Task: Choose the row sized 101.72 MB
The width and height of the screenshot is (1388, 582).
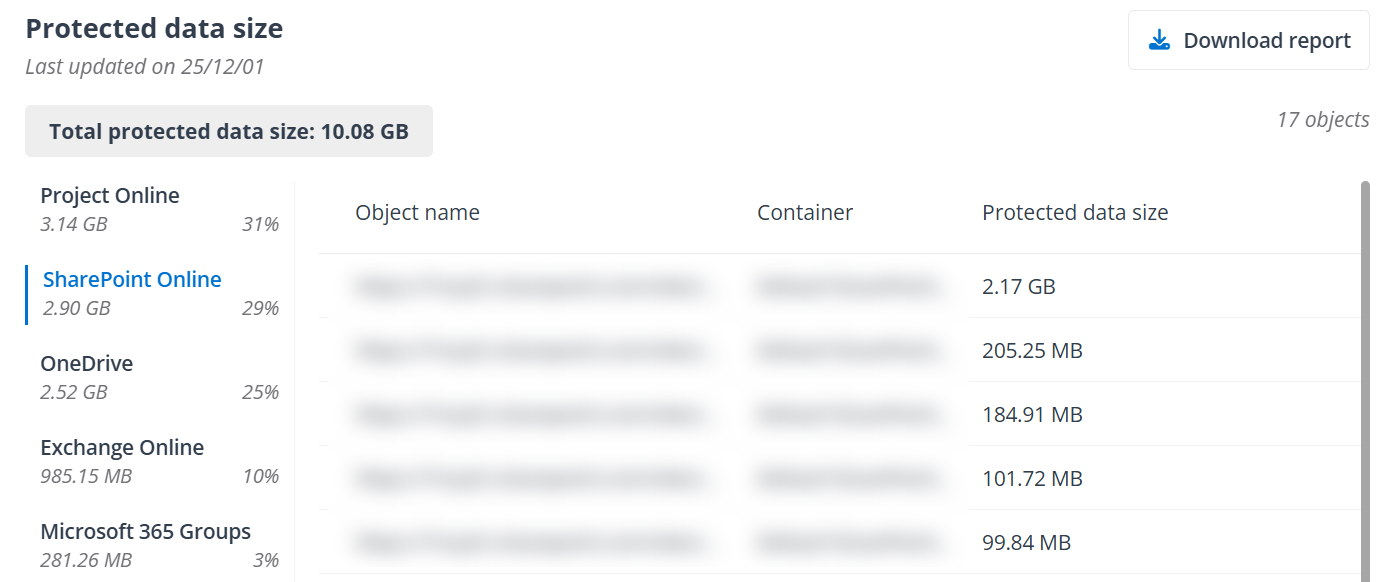Action: (1032, 479)
